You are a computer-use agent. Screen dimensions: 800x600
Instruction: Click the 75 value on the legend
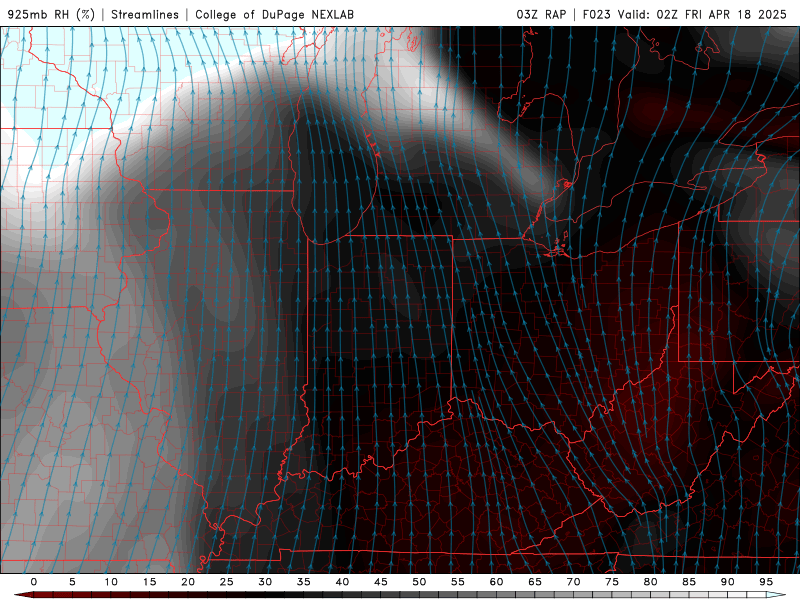point(612,582)
